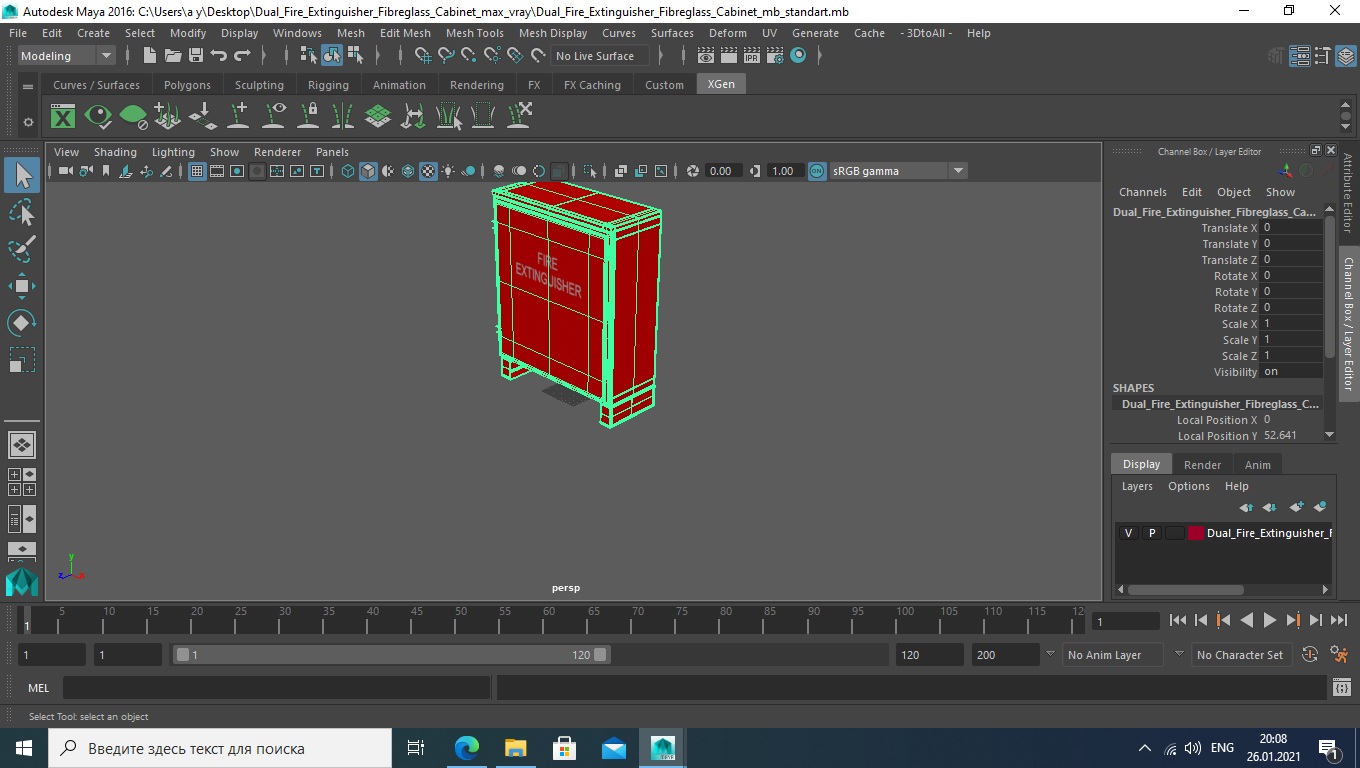
Task: Click Maya logo at toolbox bottom
Action: (x=22, y=582)
